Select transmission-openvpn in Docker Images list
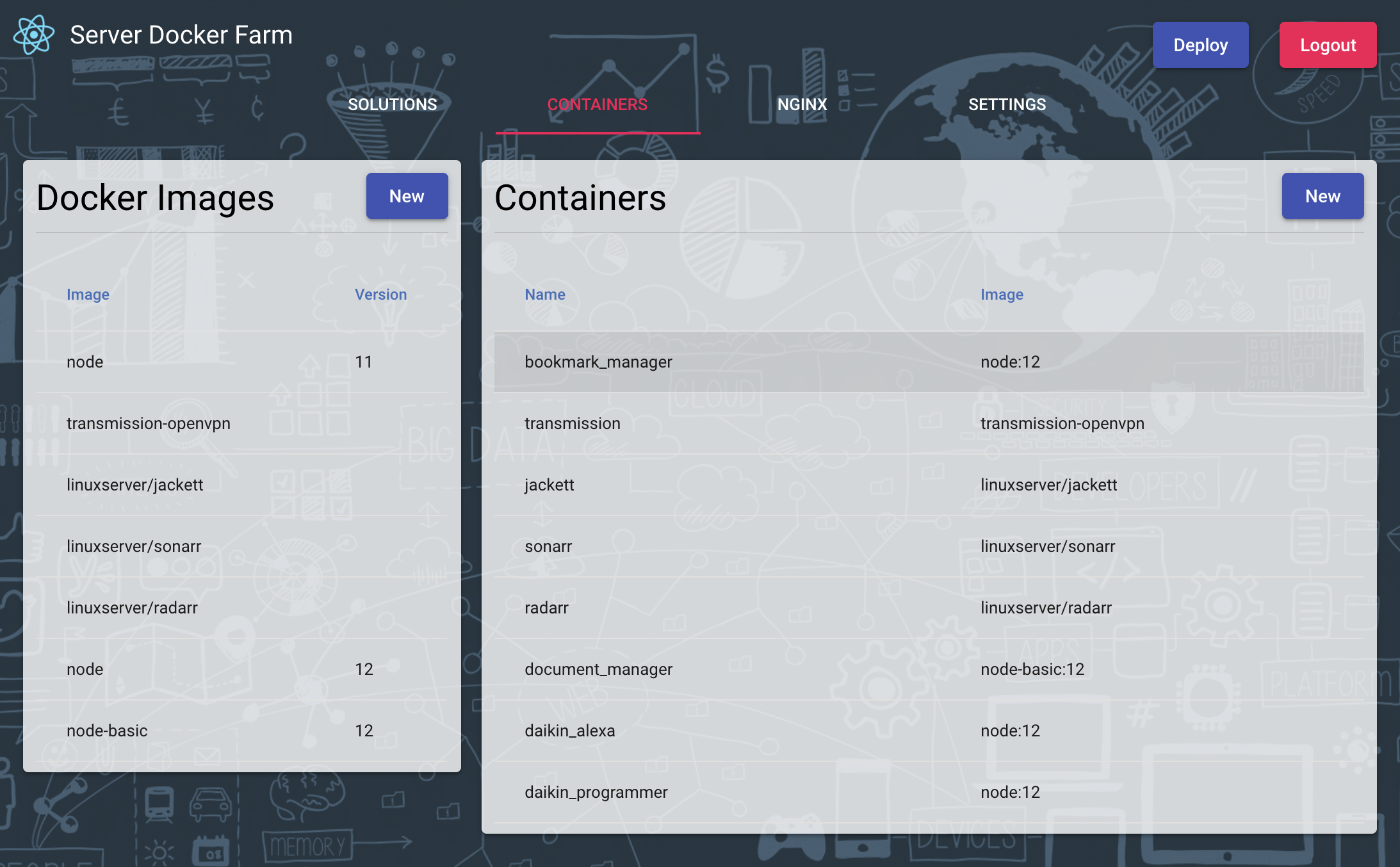This screenshot has height=867, width=1400. (242, 423)
